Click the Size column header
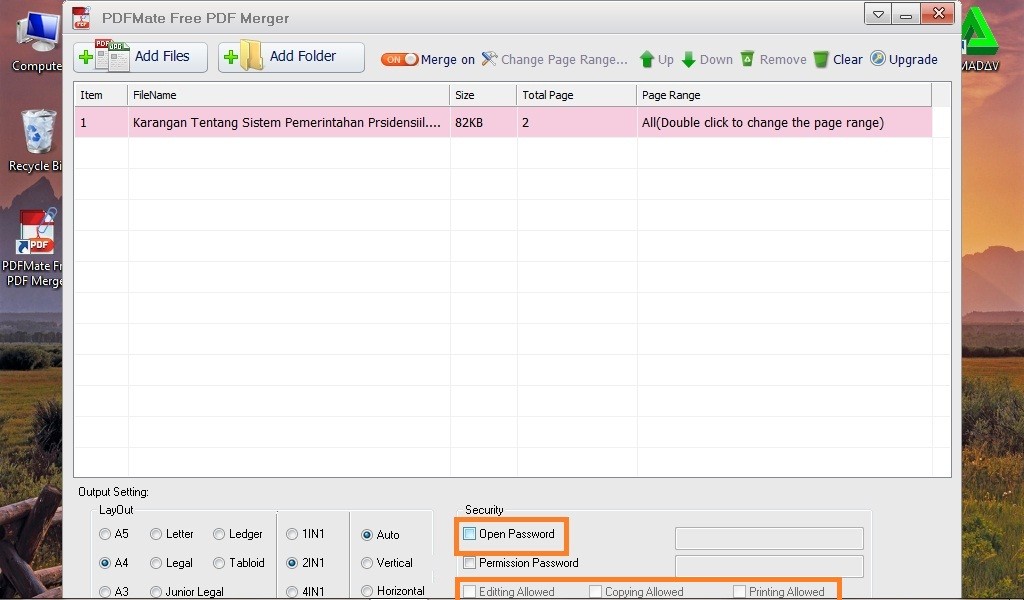 pyautogui.click(x=483, y=95)
